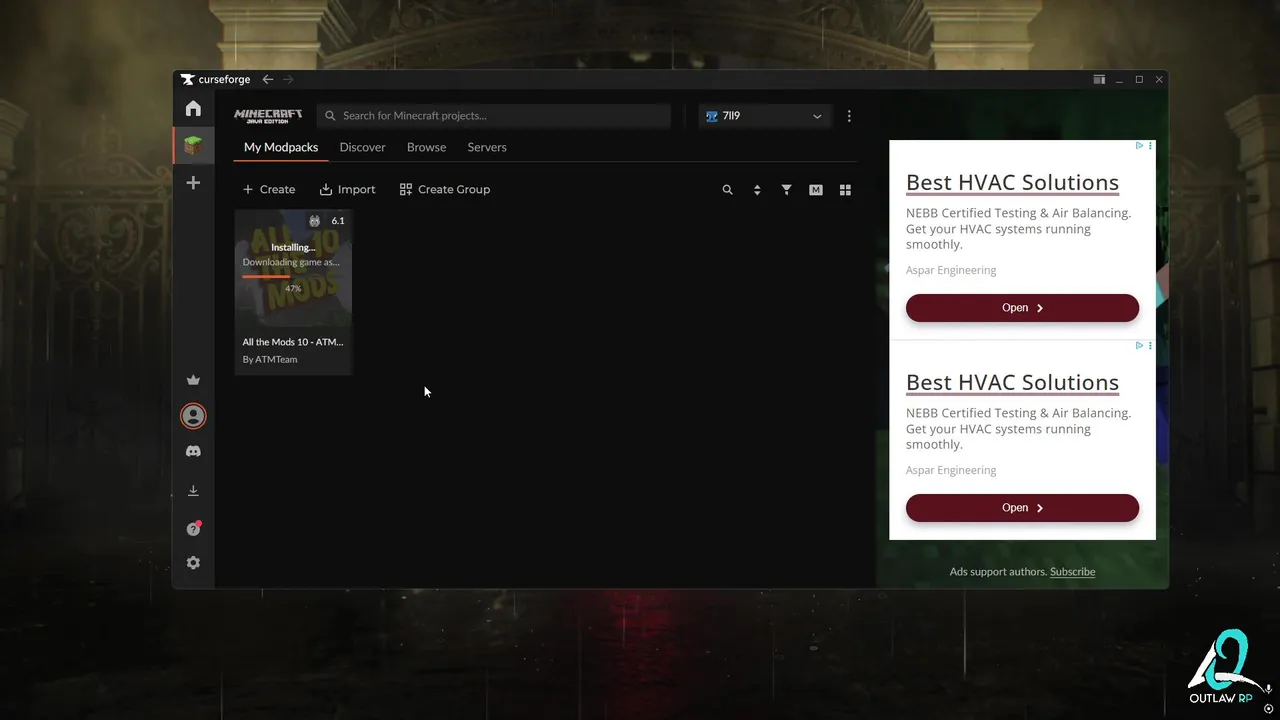This screenshot has width=1280, height=720.
Task: Click the M toggle icon in toolbar
Action: (816, 190)
